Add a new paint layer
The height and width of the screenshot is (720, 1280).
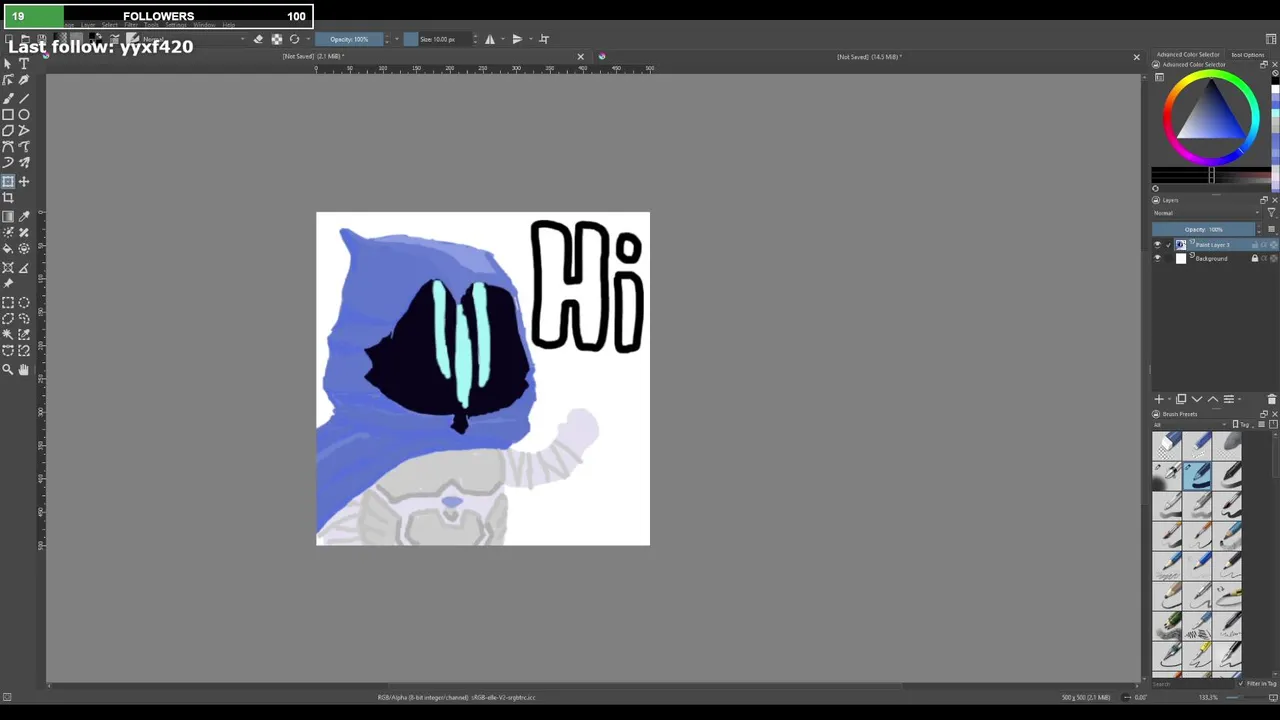1159,399
